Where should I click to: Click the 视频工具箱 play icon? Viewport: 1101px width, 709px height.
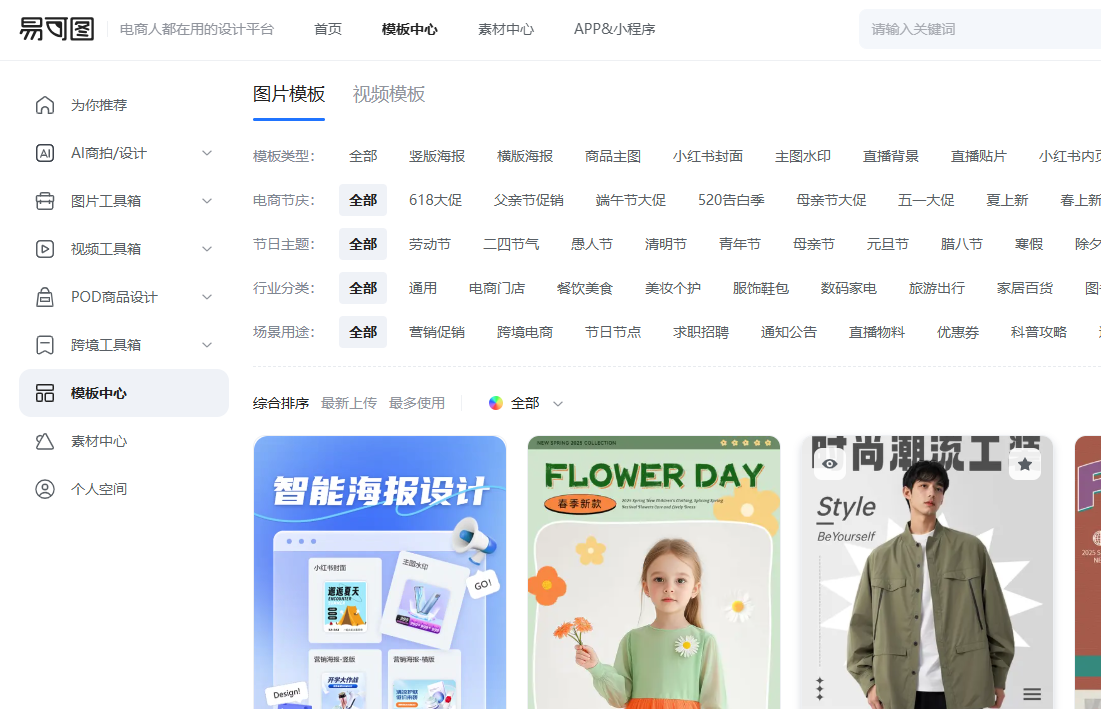pyautogui.click(x=45, y=249)
